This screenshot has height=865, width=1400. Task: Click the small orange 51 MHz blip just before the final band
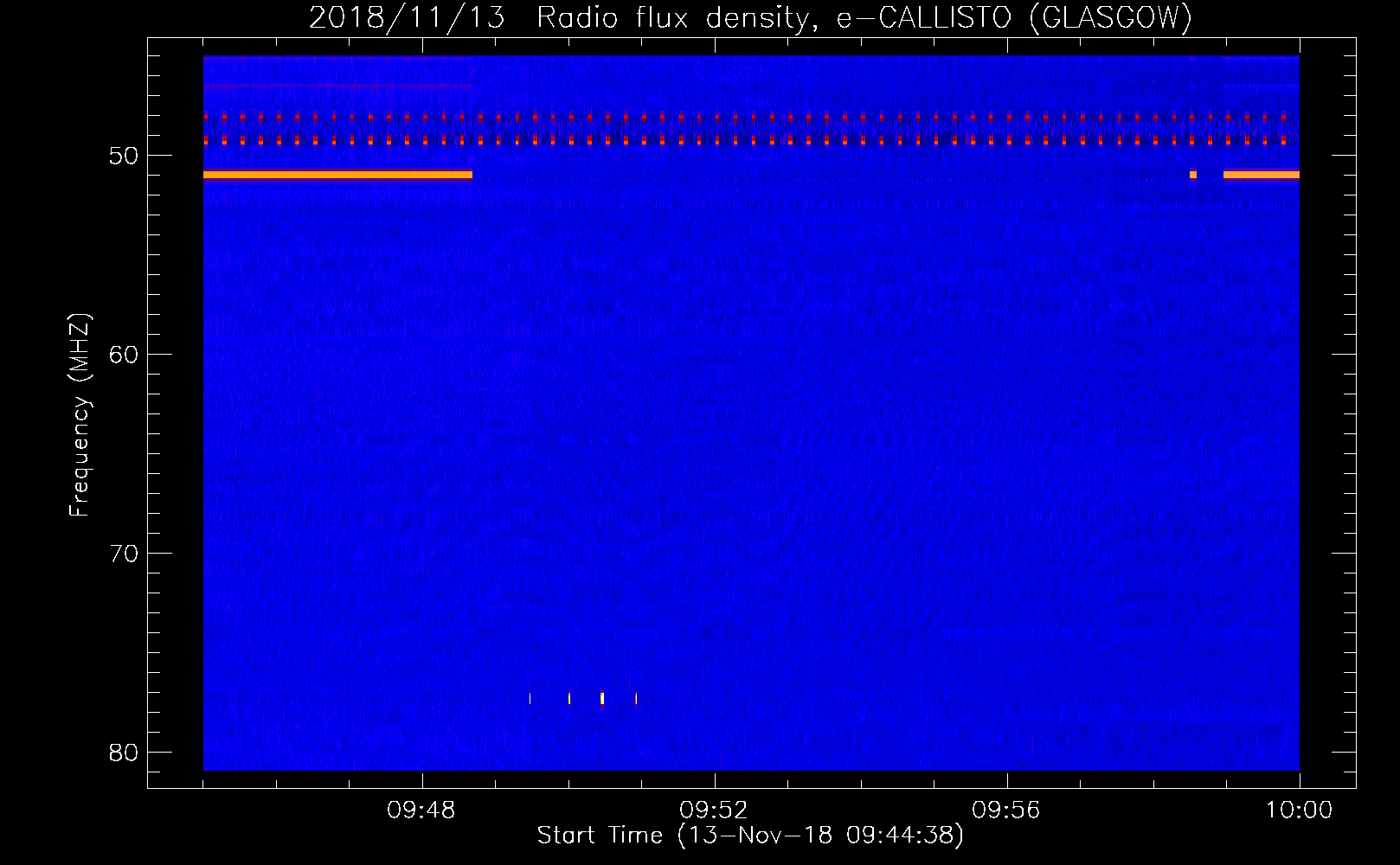[x=1193, y=175]
